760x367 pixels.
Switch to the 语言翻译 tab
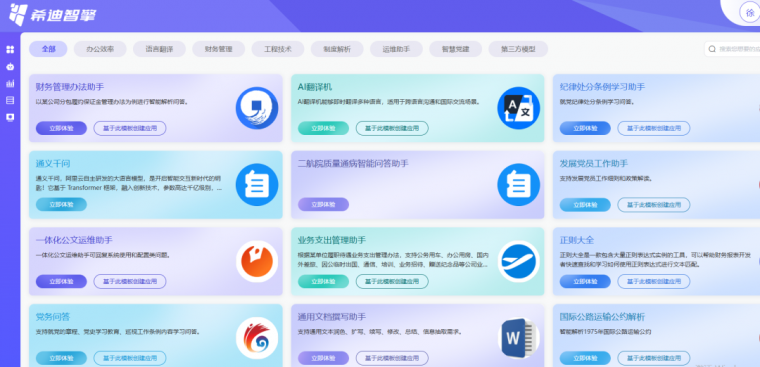(x=159, y=49)
